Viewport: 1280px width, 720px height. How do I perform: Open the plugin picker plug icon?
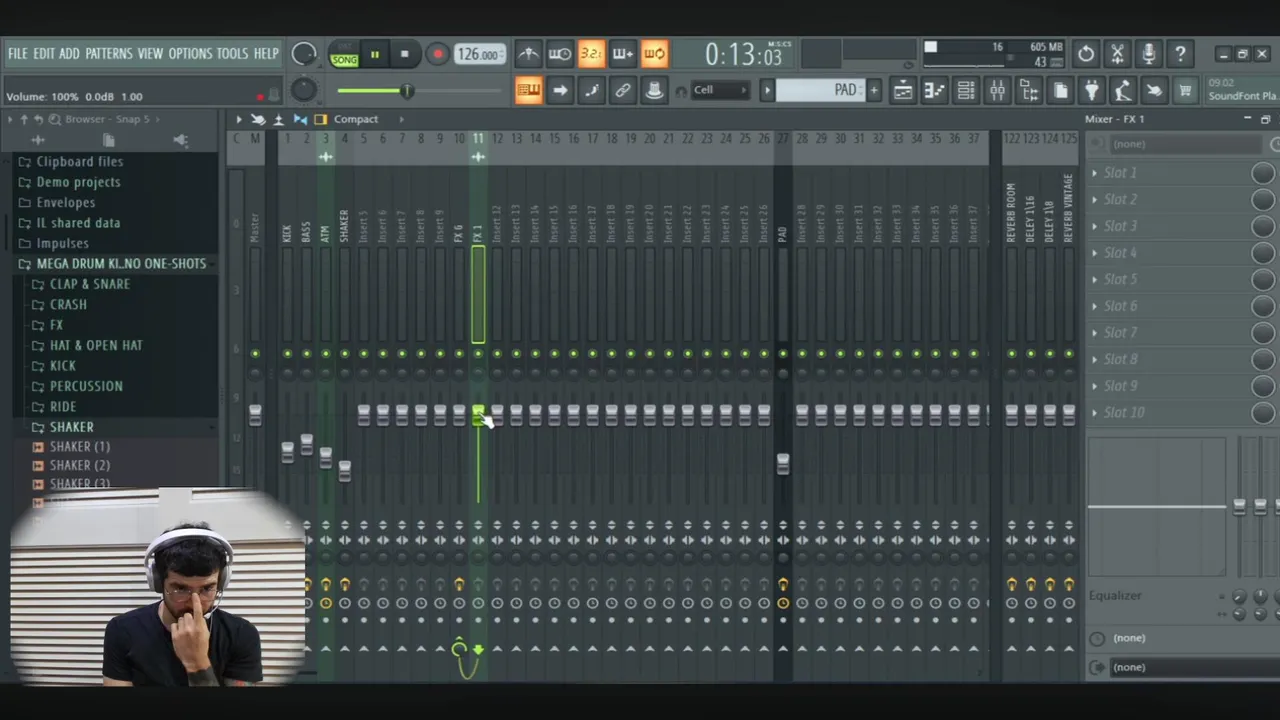1091,91
